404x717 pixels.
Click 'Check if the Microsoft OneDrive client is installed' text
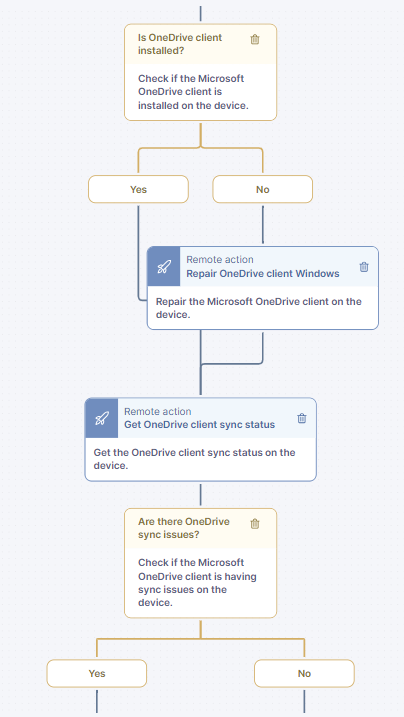point(193,92)
